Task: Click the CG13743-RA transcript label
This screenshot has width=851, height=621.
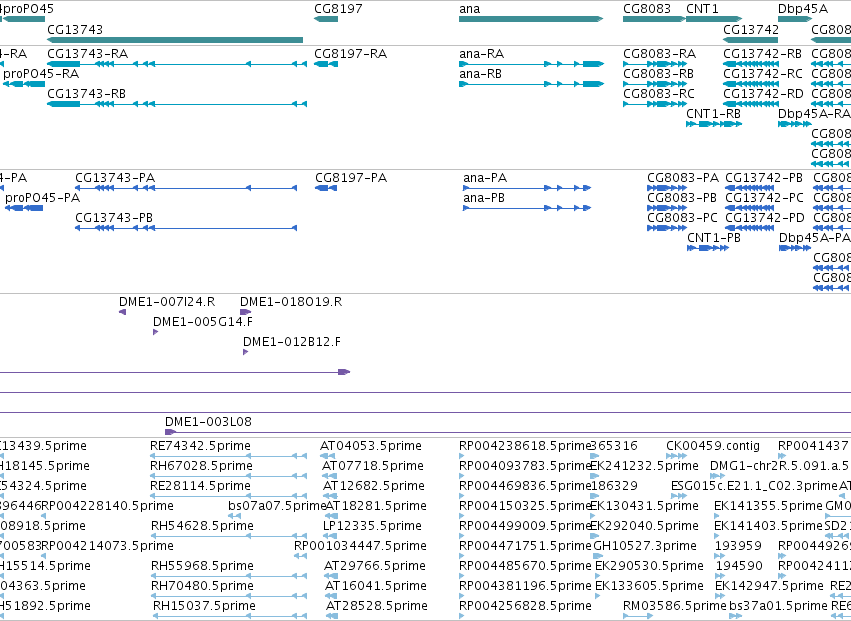Action: [88, 53]
